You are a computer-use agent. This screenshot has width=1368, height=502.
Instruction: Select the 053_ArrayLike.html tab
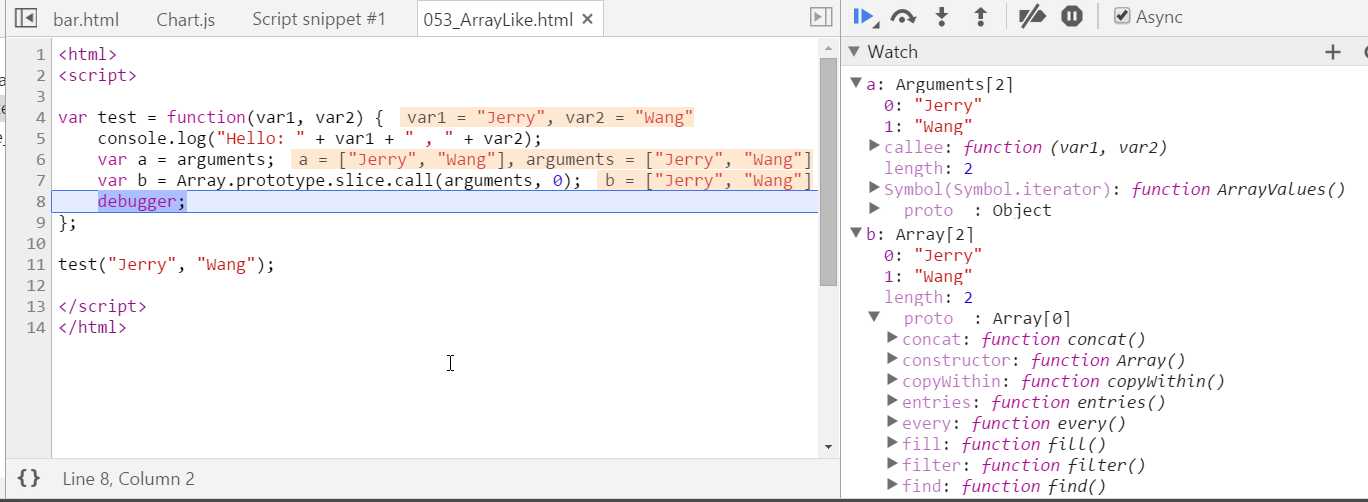pos(498,19)
